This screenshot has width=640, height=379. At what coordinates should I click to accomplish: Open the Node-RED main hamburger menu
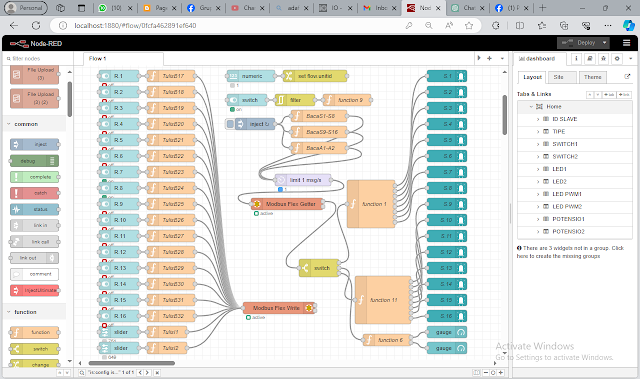[x=626, y=43]
